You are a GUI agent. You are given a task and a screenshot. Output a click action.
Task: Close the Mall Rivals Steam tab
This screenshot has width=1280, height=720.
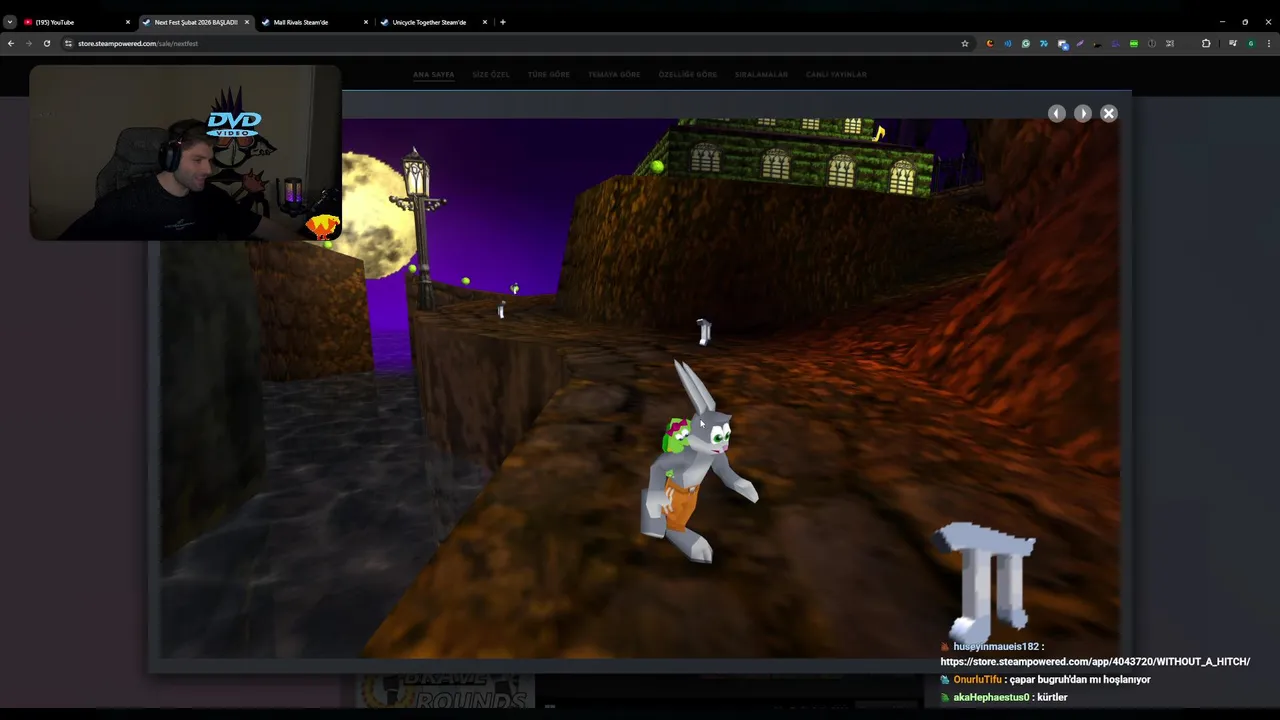366,22
